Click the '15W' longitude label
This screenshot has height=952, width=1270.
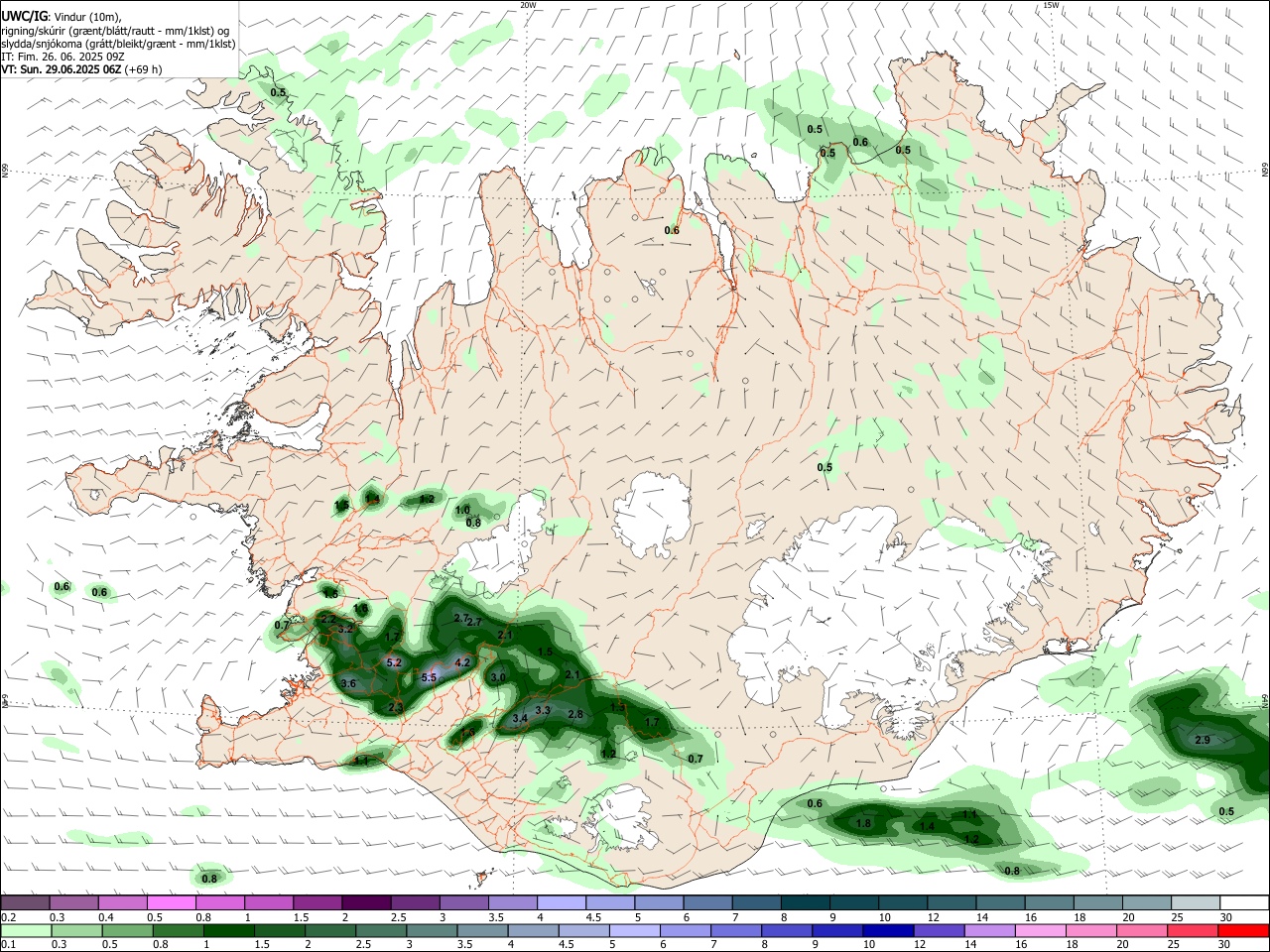click(x=1052, y=5)
